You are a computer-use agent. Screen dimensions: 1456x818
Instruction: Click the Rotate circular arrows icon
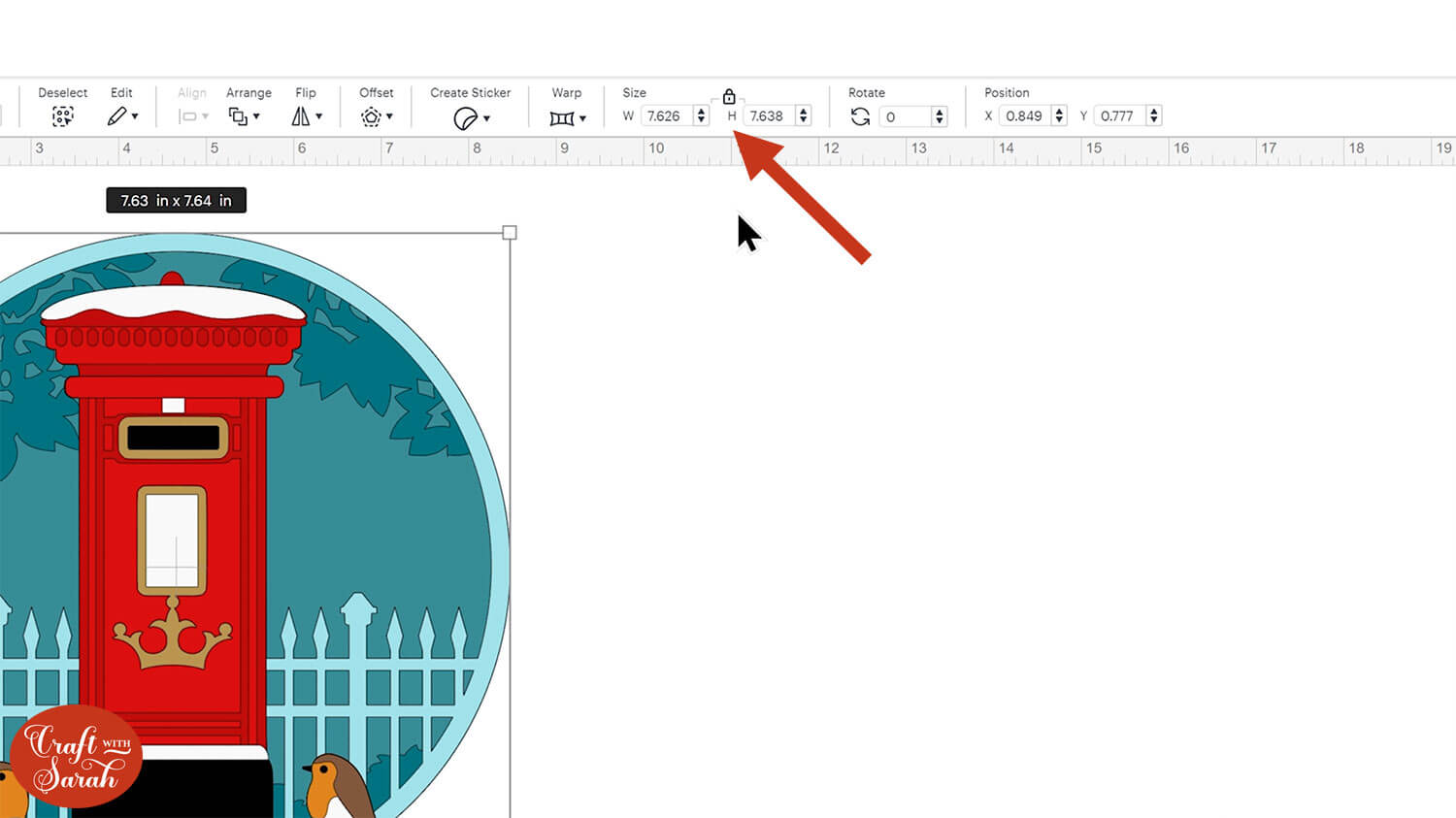pos(860,117)
